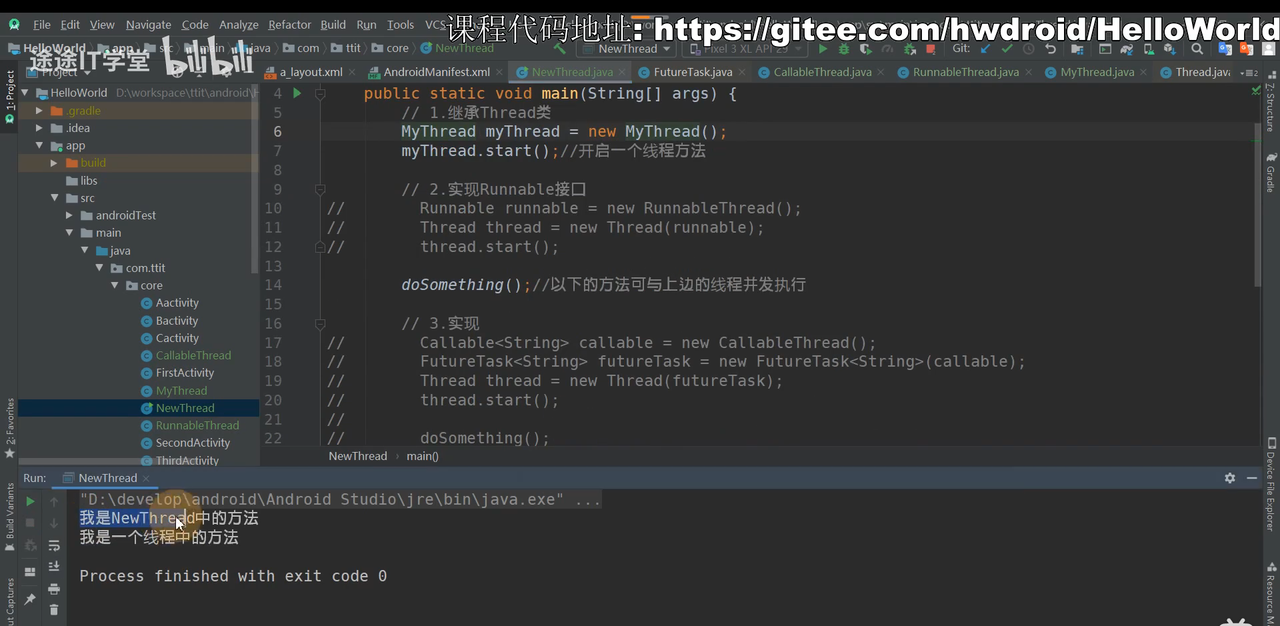Expand the .idea folder
Image resolution: width=1280 pixels, height=626 pixels.
click(40, 128)
